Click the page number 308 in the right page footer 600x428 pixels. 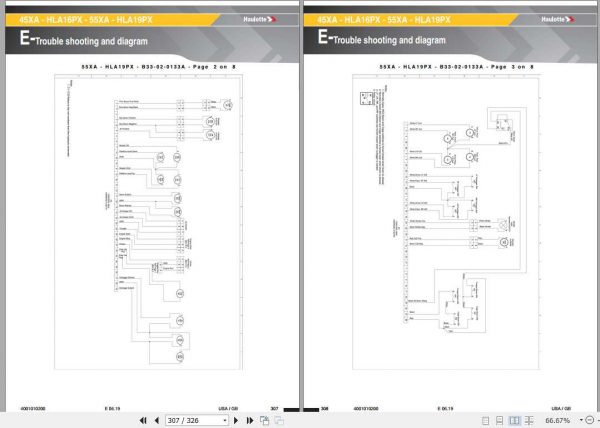click(324, 408)
